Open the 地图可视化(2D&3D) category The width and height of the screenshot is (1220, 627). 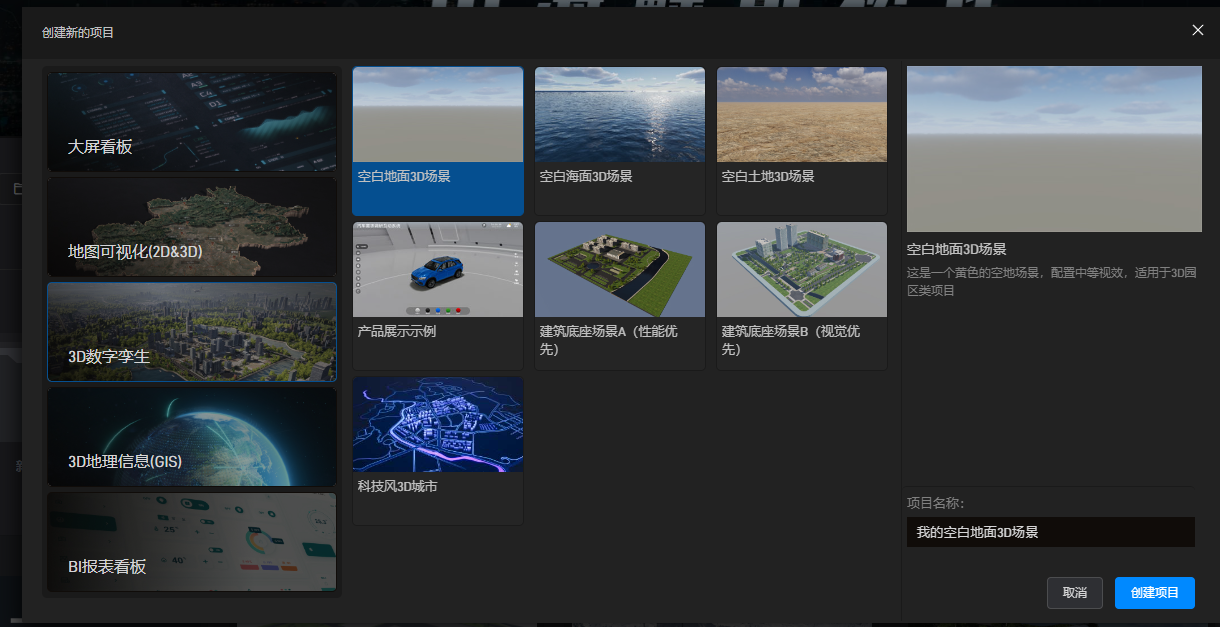[192, 227]
